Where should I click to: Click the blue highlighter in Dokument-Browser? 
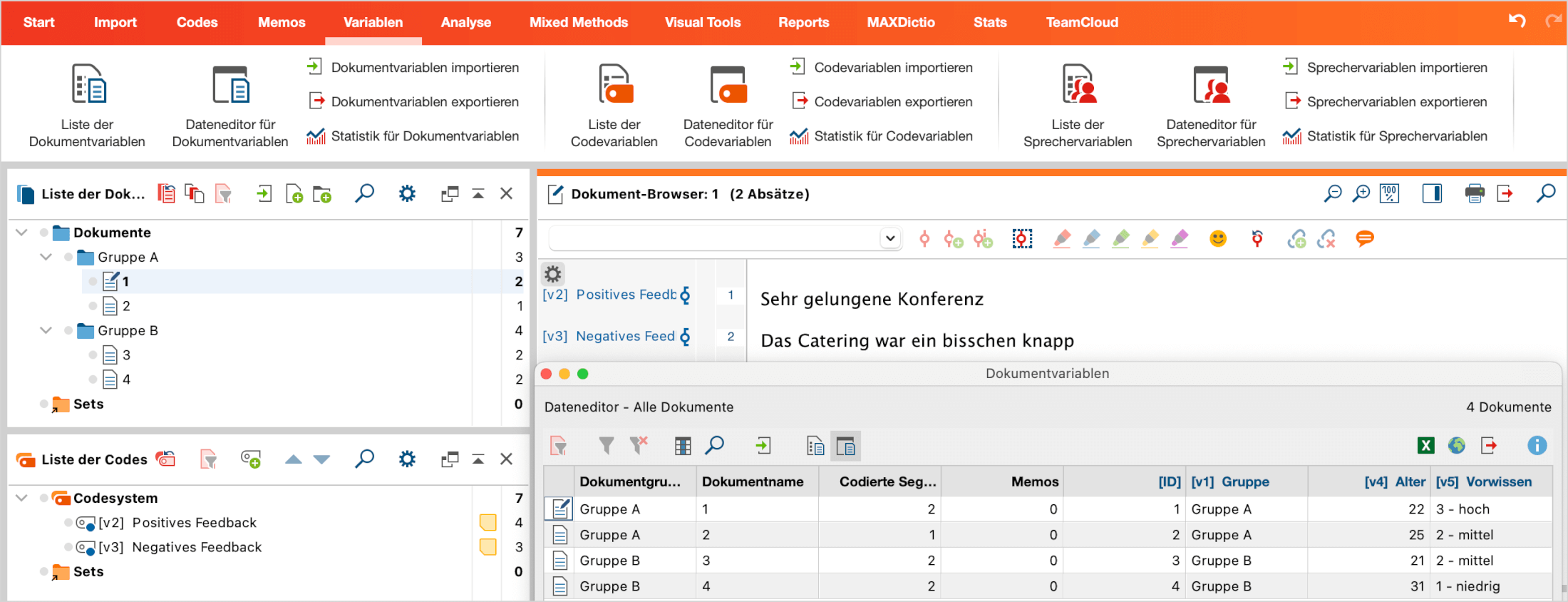pyautogui.click(x=1091, y=239)
